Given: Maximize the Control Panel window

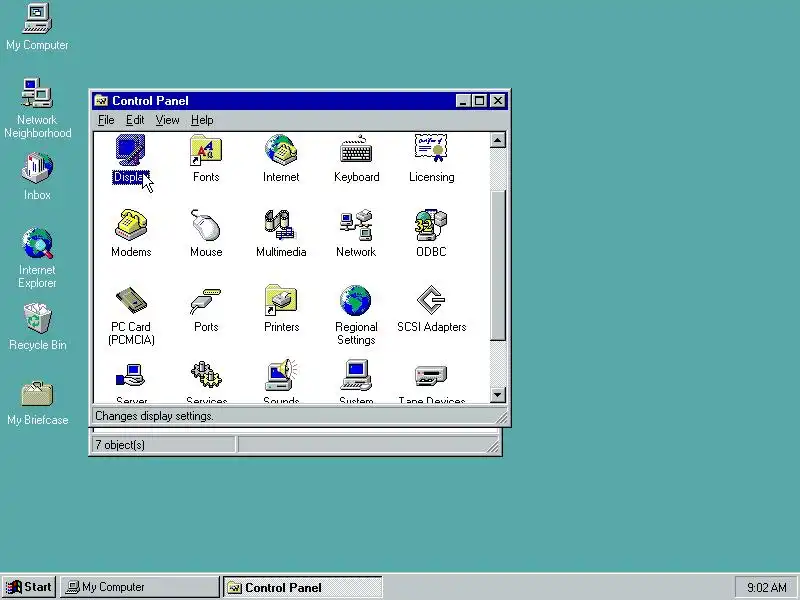Looking at the screenshot, I should pos(479,101).
